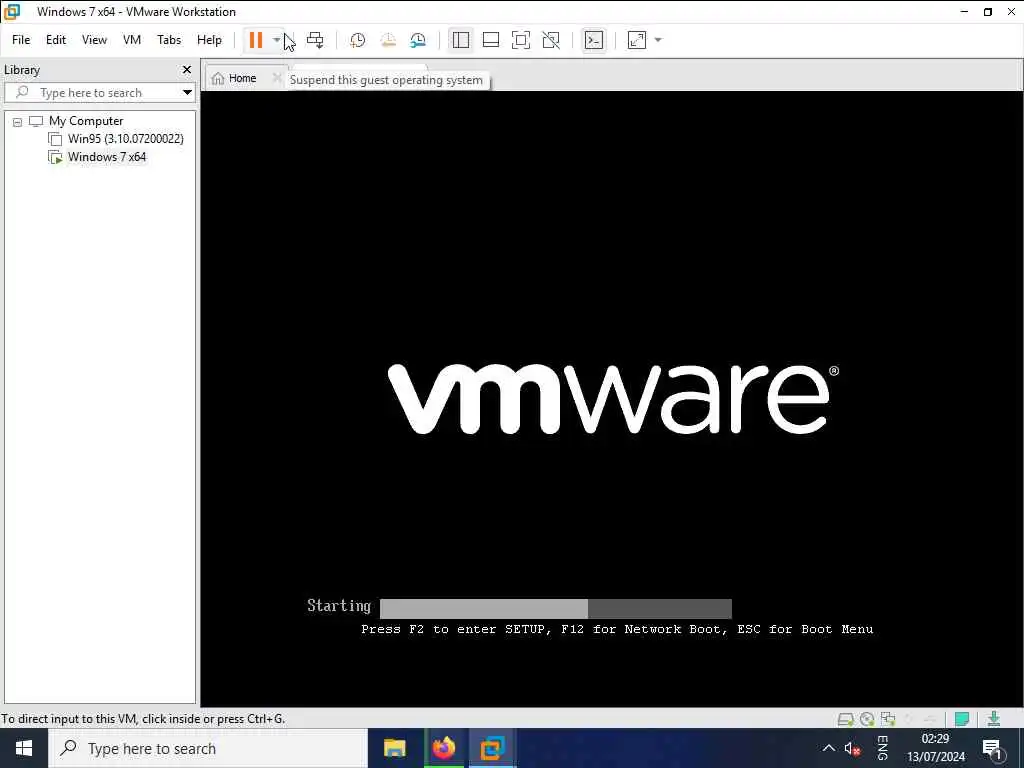1024x768 pixels.
Task: Open the power options dropdown arrow
Action: coord(276,40)
